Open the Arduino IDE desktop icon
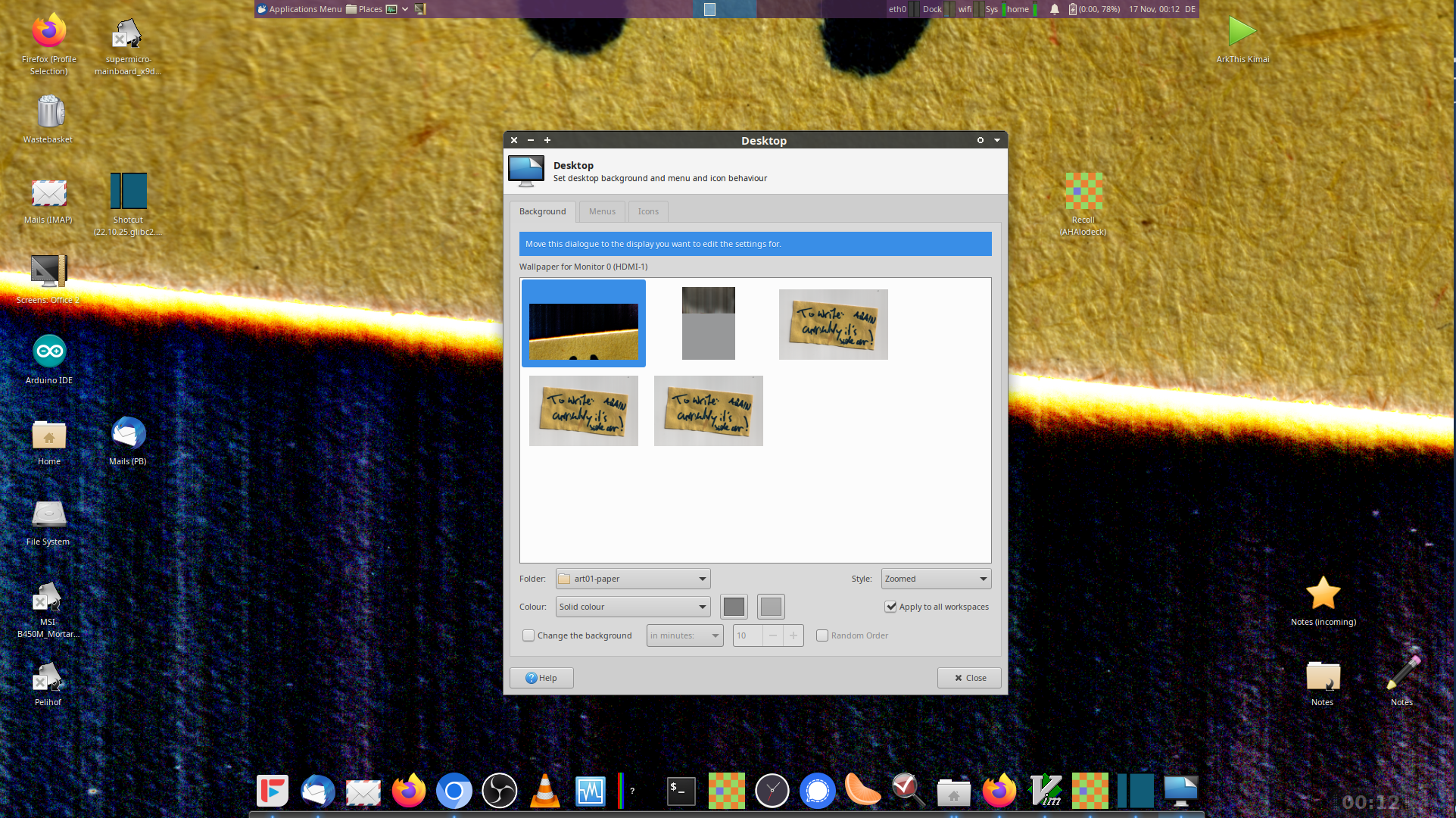Image resolution: width=1456 pixels, height=818 pixels. 49,352
